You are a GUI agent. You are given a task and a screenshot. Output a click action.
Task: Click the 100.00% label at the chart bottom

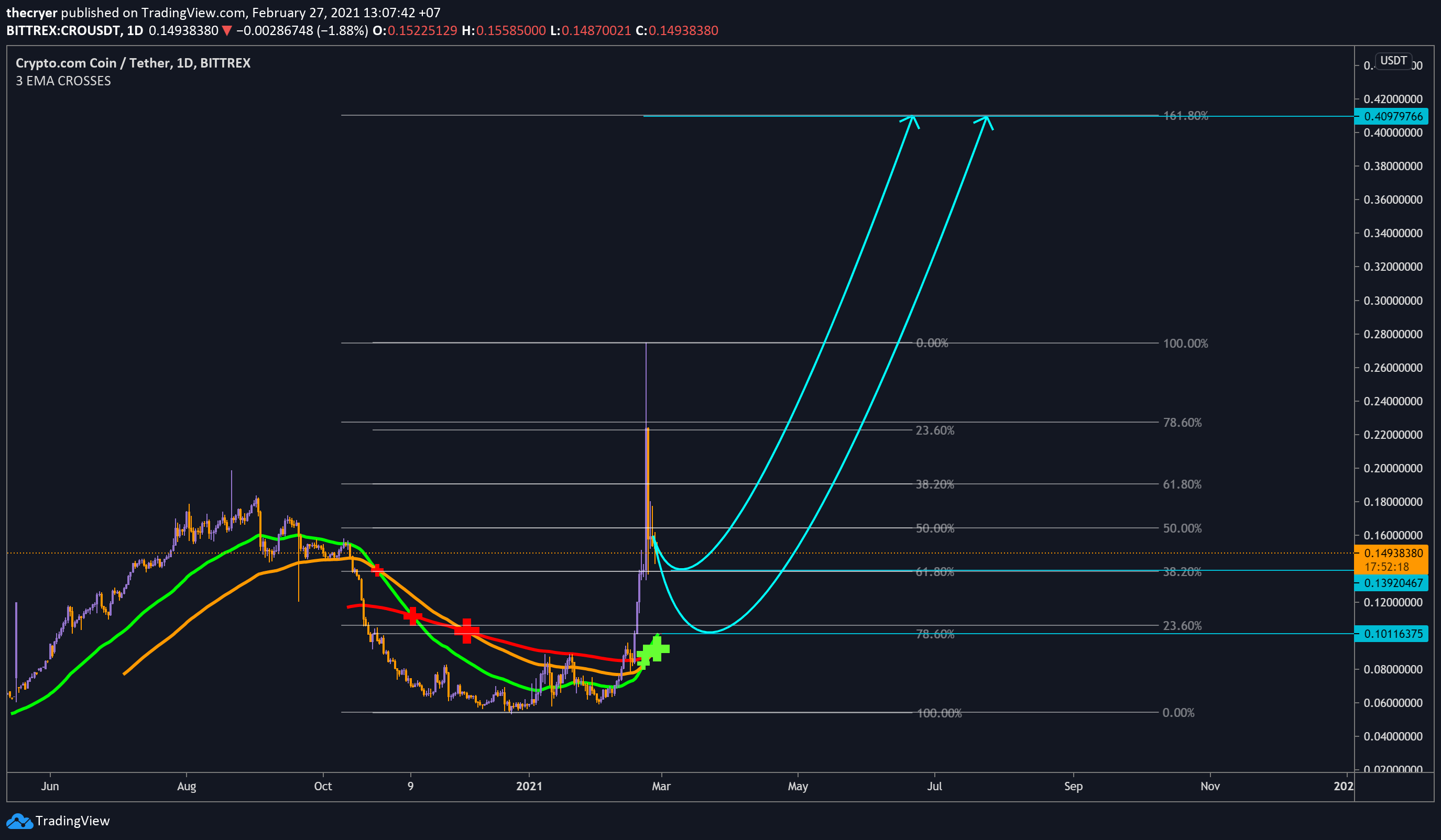point(939,713)
